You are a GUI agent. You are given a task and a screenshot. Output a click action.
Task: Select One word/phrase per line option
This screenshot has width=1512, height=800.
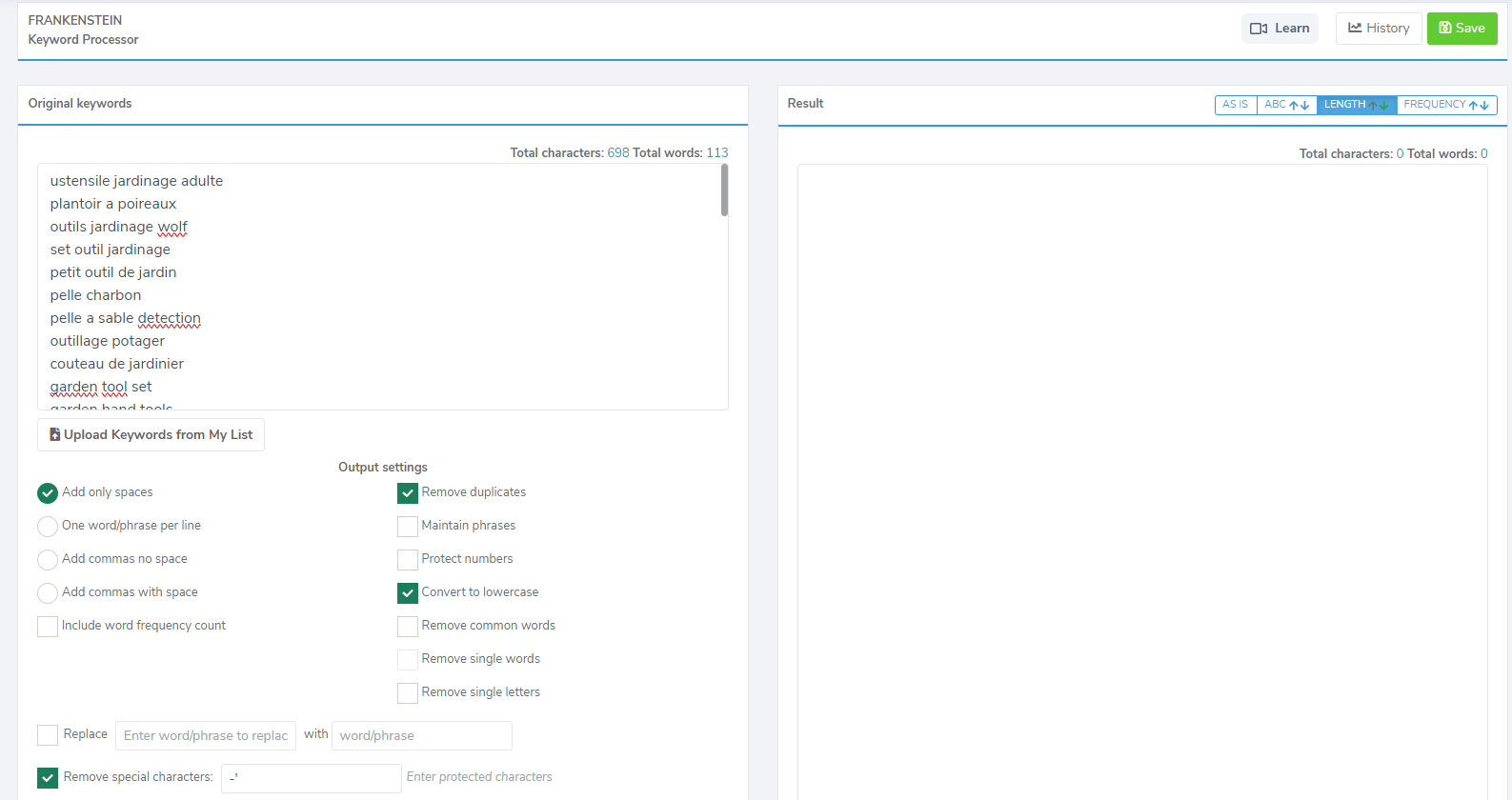48,527
